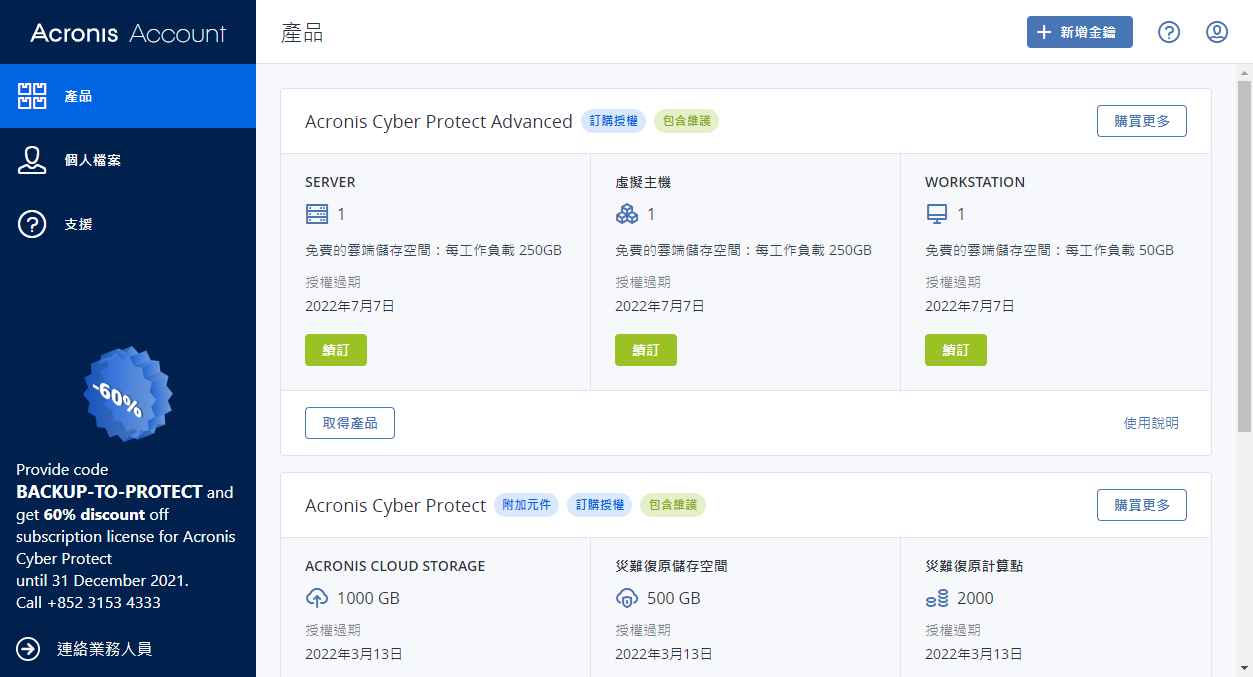1253x677 pixels.
Task: Click the 500 GB value
Action: [x=674, y=598]
